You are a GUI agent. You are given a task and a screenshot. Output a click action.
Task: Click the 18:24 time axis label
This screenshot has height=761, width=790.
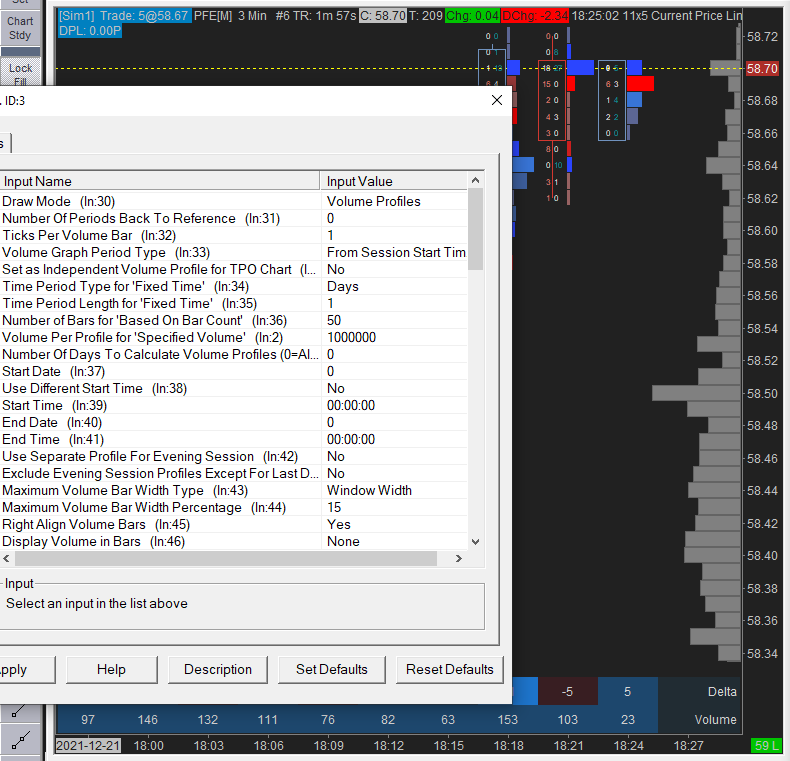[x=628, y=745]
